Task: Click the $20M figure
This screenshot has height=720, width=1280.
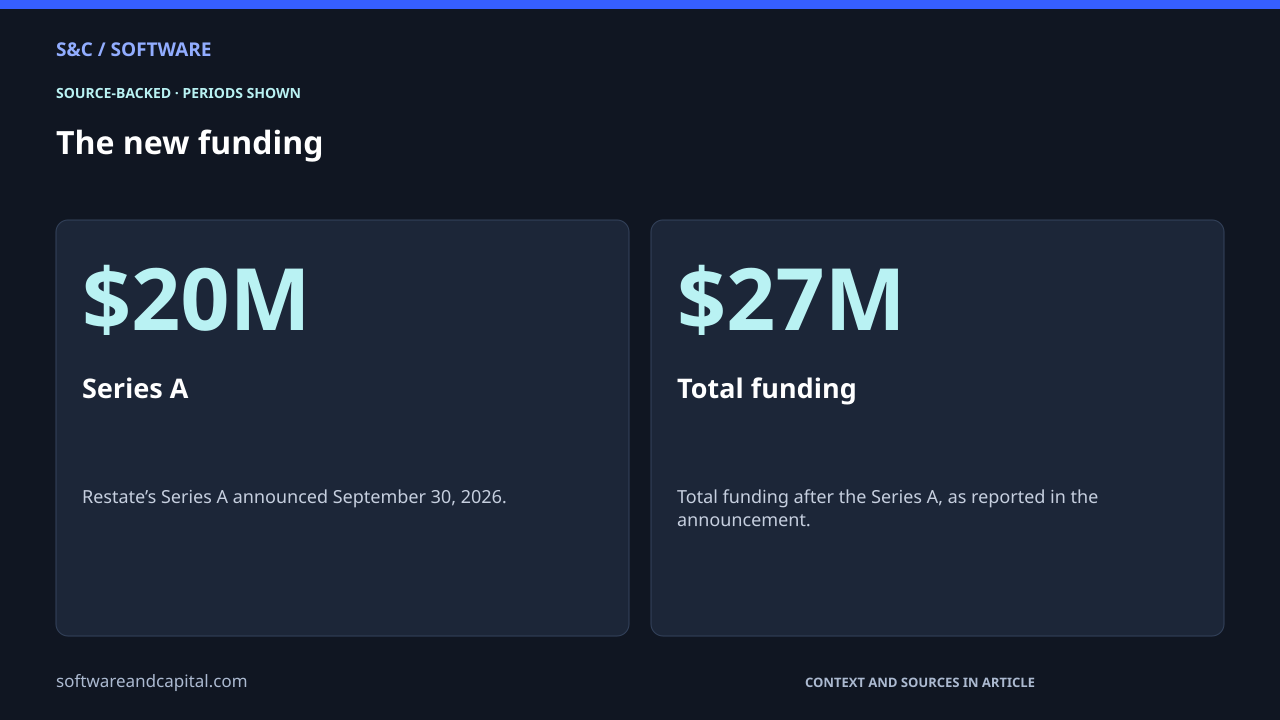Action: pos(195,299)
